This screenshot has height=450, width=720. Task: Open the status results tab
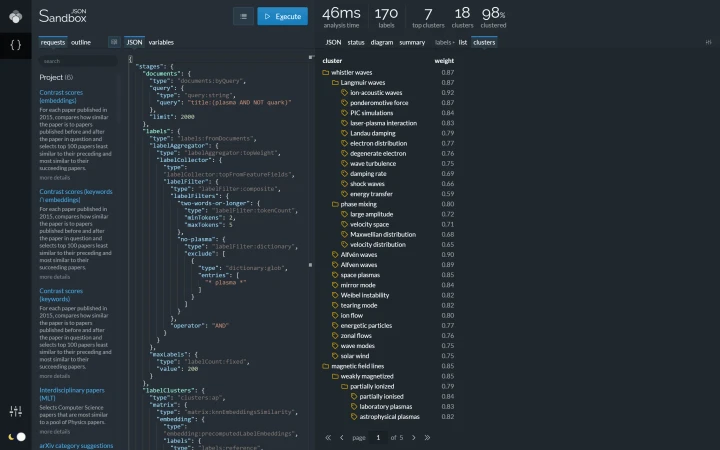(356, 42)
